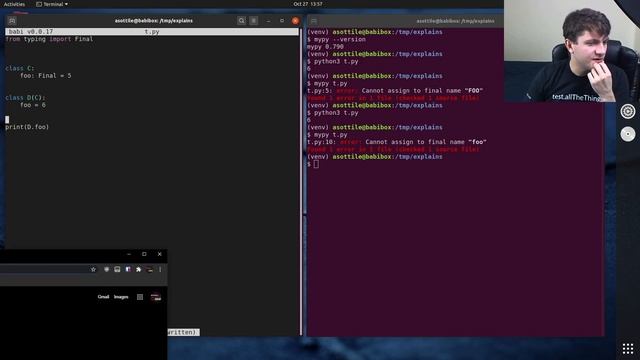Click the 't.py:10: error' output line
Image resolution: width=640 pixels, height=360 pixels.
(397, 142)
